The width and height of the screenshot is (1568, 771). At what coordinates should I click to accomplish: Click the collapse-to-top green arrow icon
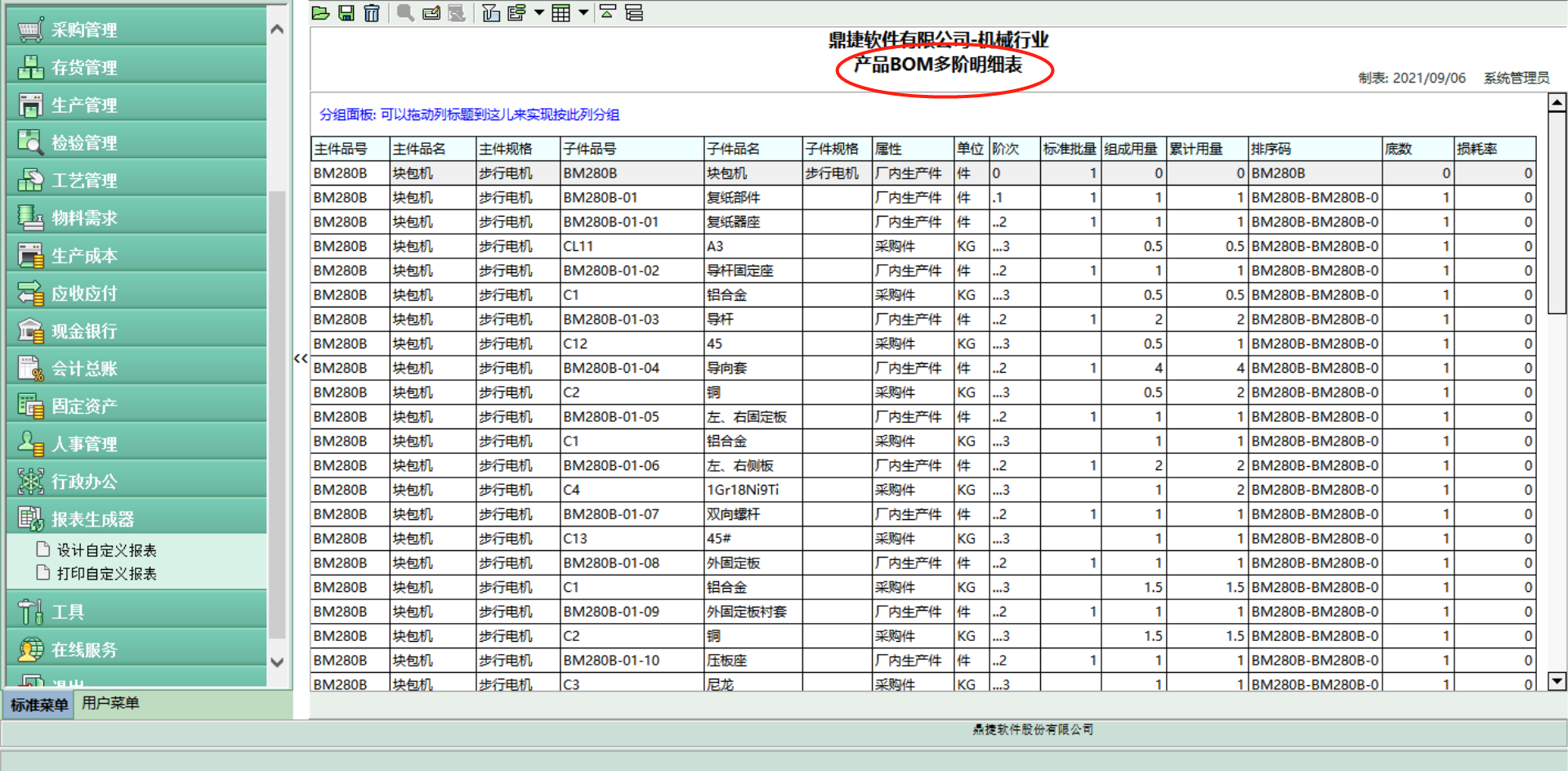[608, 12]
